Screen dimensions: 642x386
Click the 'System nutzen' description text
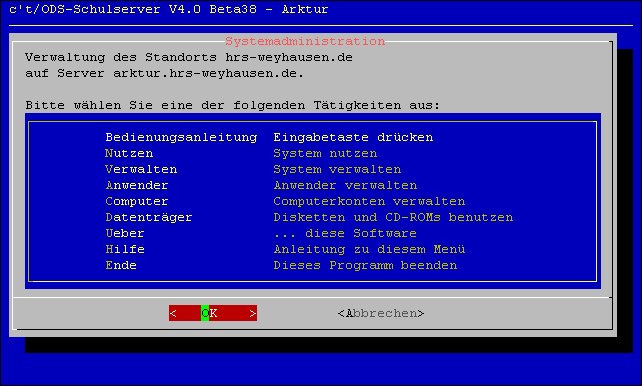coord(325,153)
